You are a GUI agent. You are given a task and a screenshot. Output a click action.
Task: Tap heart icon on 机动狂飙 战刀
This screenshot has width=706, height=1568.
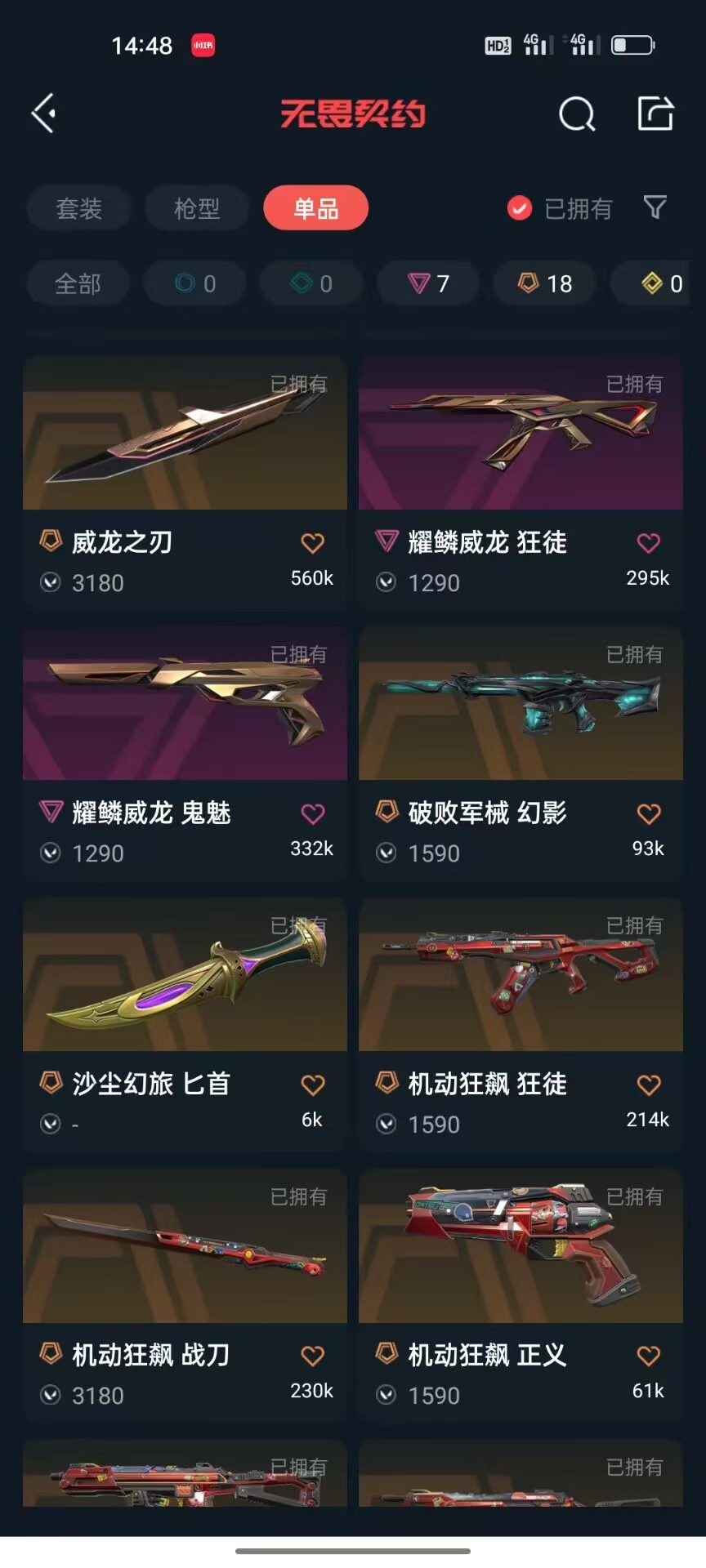click(x=313, y=1356)
